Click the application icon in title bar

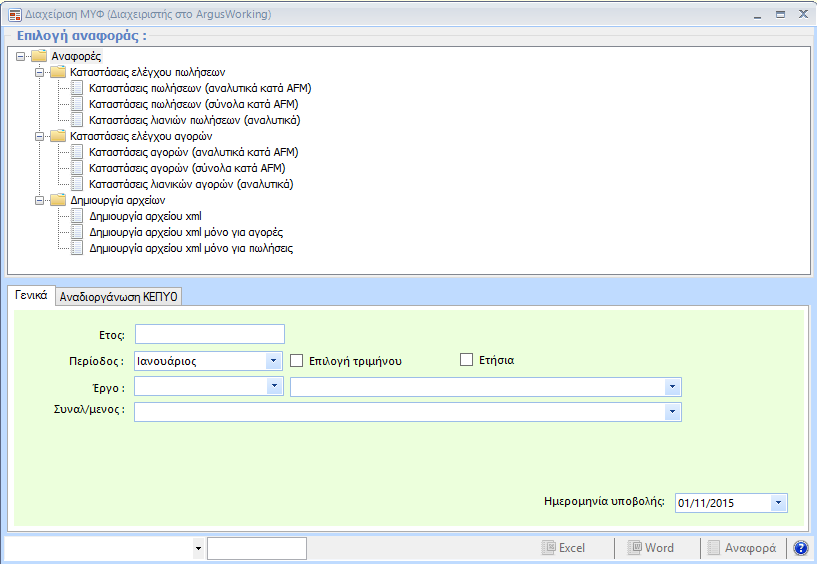(x=15, y=15)
